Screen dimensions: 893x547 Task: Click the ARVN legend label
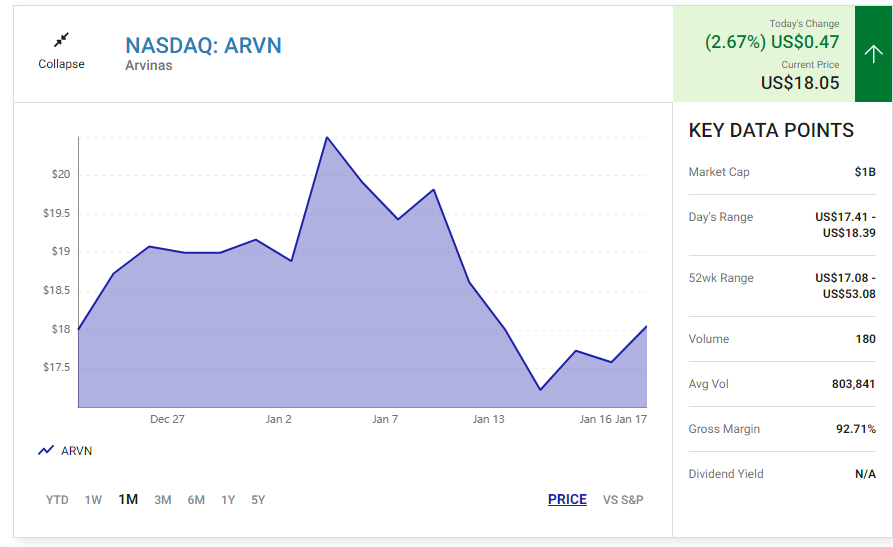point(76,451)
